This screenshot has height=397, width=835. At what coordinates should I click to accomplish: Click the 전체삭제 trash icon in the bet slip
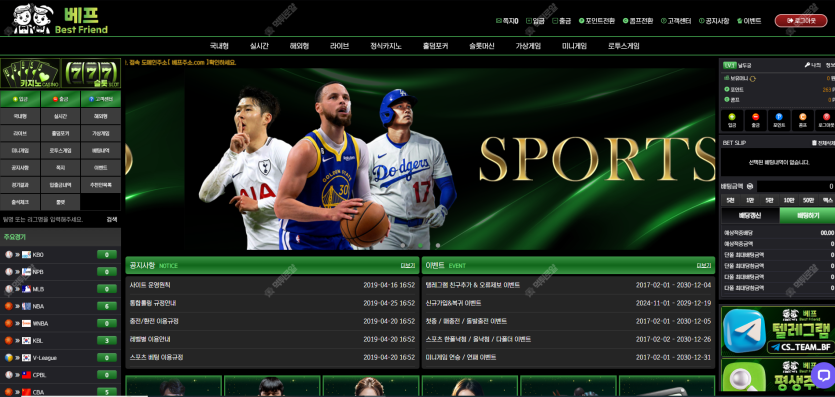pyautogui.click(x=814, y=143)
